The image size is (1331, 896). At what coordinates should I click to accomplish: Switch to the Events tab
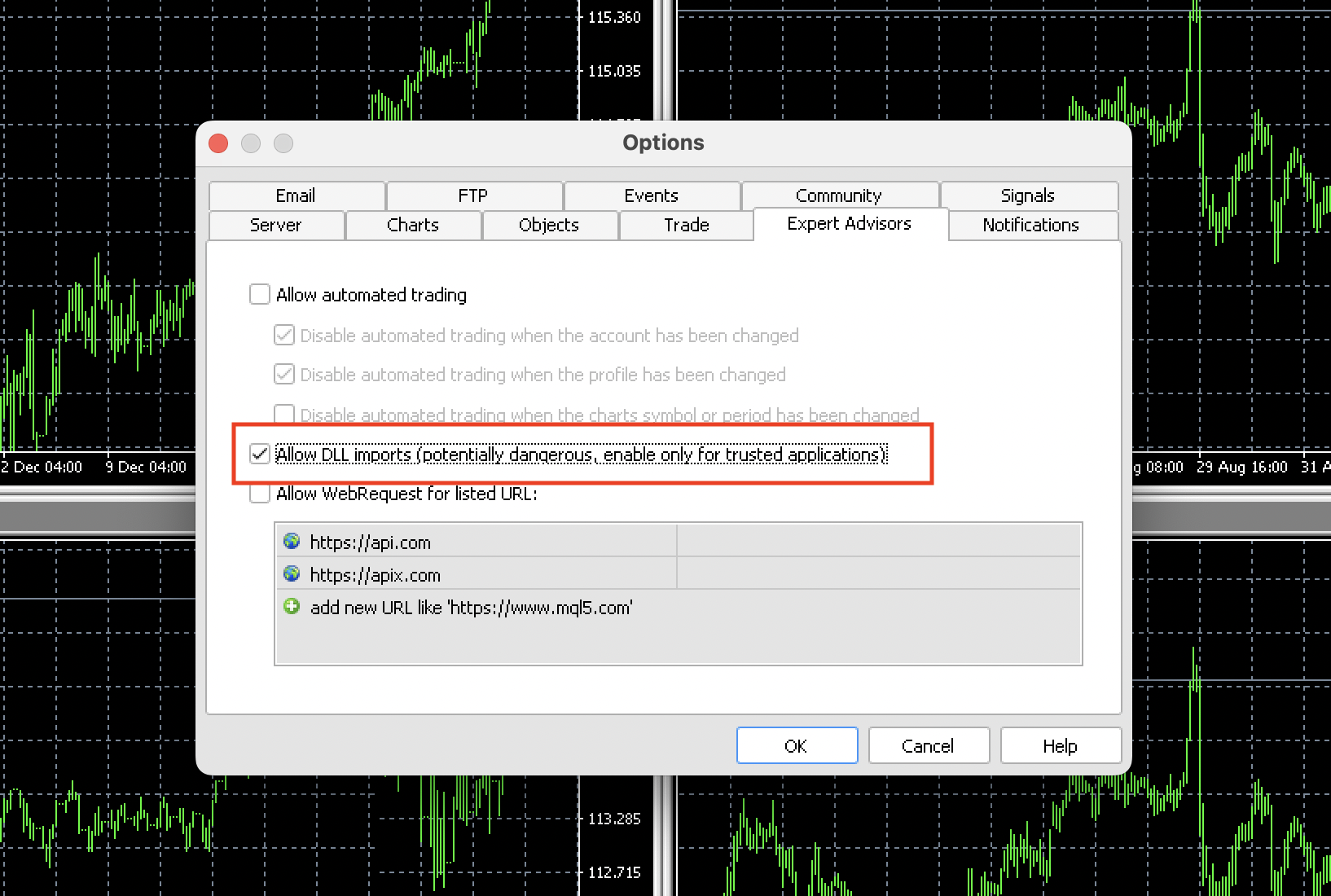pyautogui.click(x=651, y=195)
